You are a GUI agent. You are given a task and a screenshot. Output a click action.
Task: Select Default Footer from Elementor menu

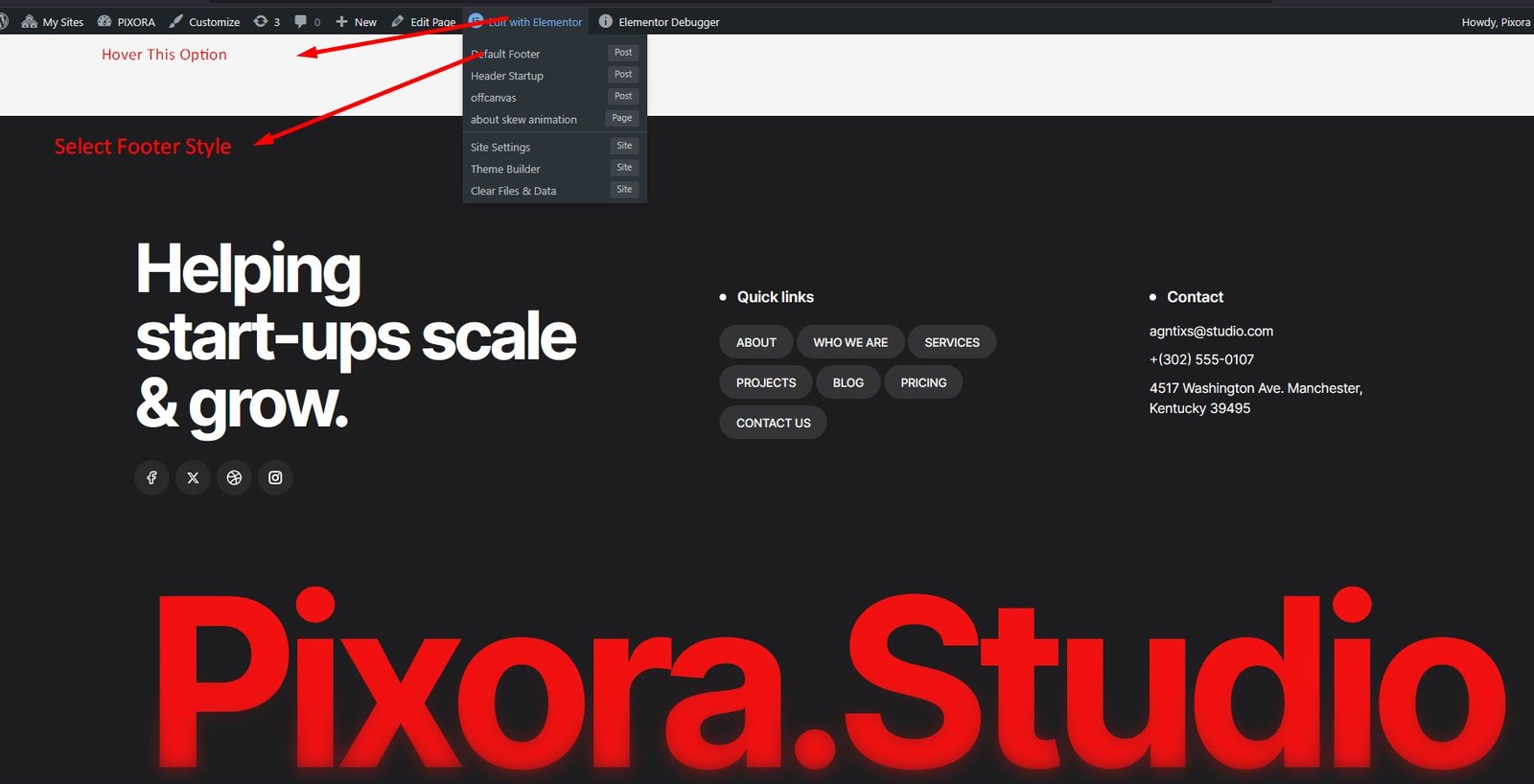(506, 54)
